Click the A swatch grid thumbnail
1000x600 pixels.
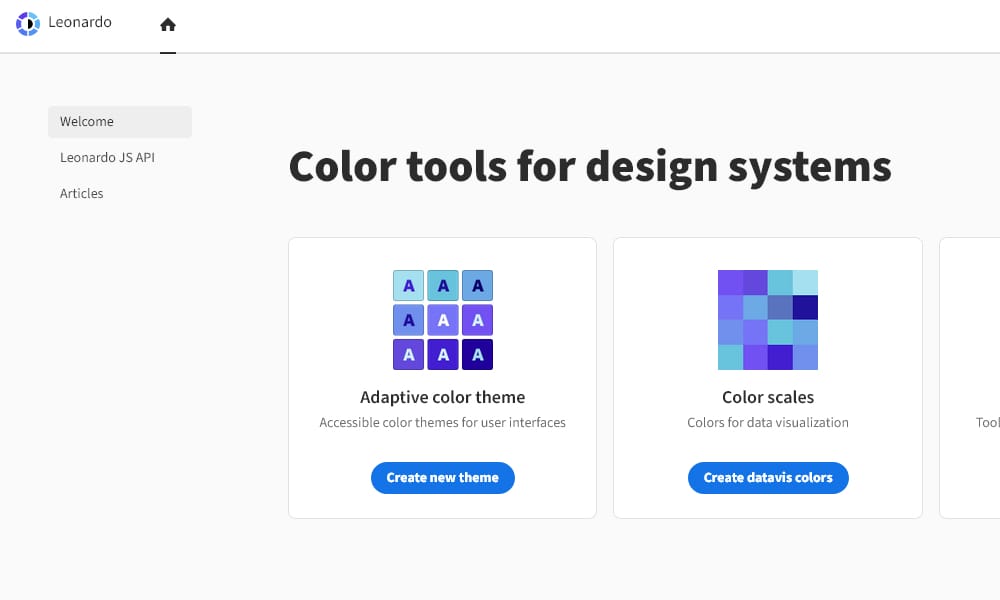[442, 319]
